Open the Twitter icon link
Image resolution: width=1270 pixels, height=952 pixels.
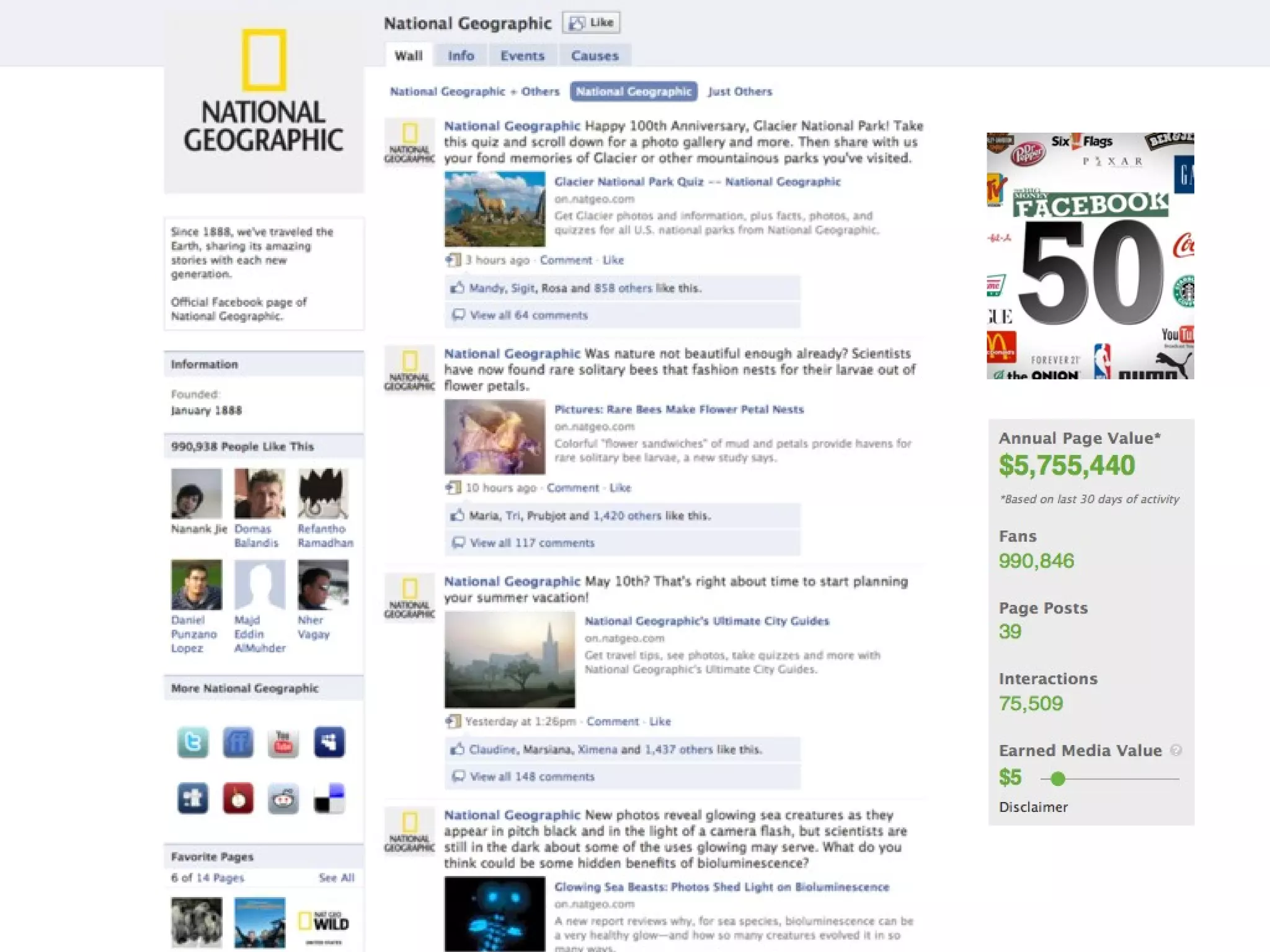[x=193, y=742]
